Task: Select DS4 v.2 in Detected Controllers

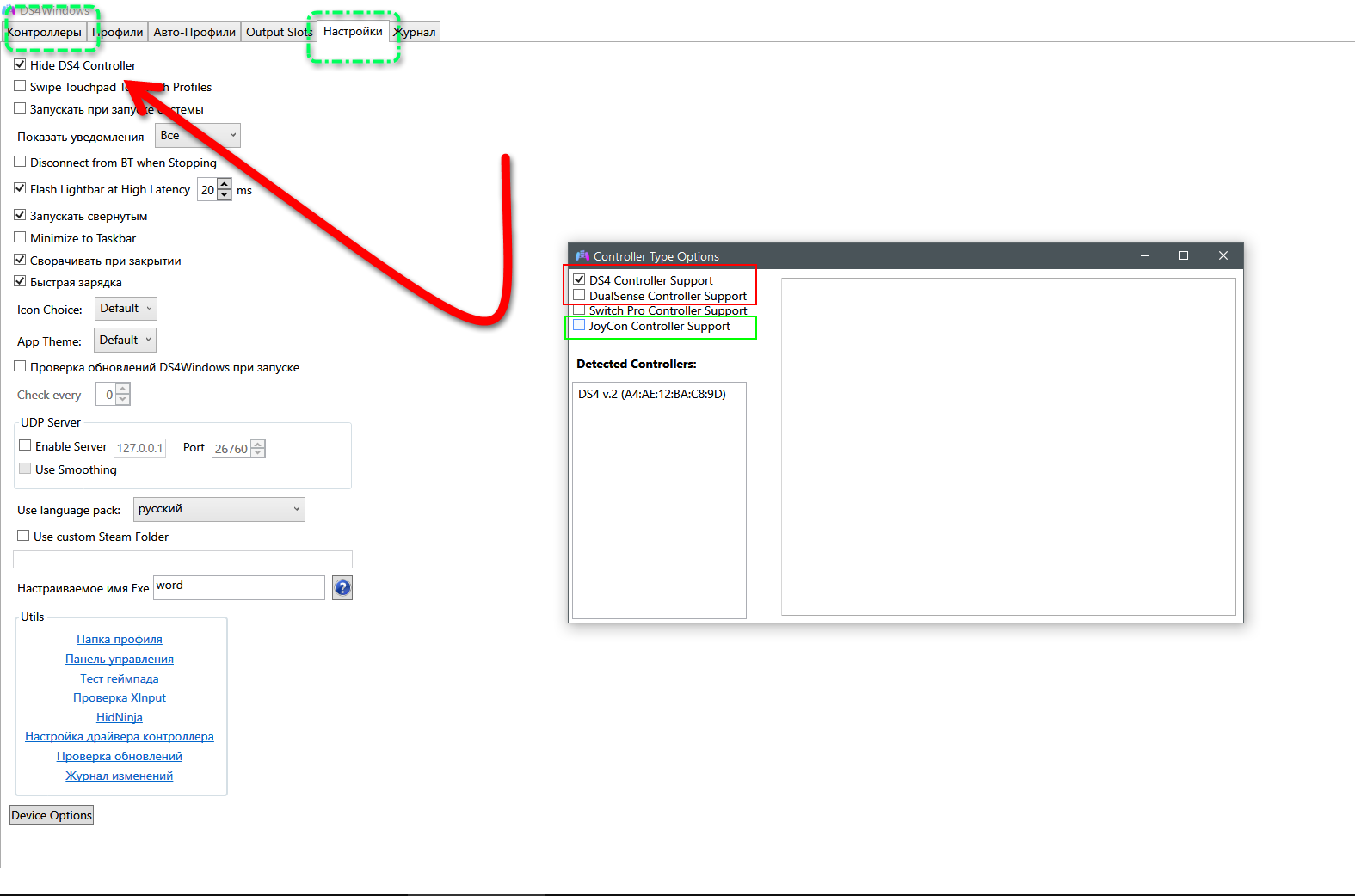Action: 652,394
